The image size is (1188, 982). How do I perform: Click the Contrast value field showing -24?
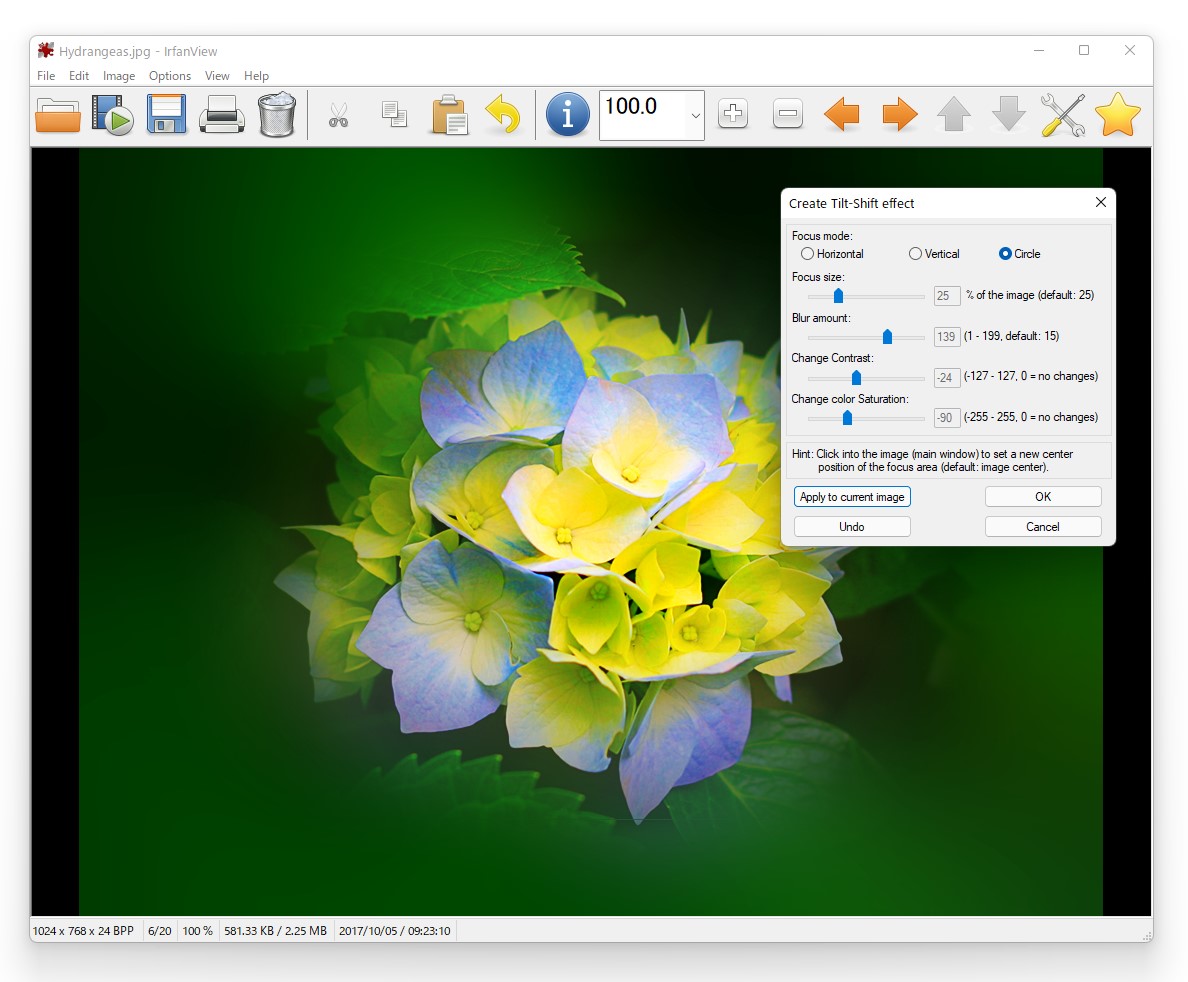(x=947, y=377)
